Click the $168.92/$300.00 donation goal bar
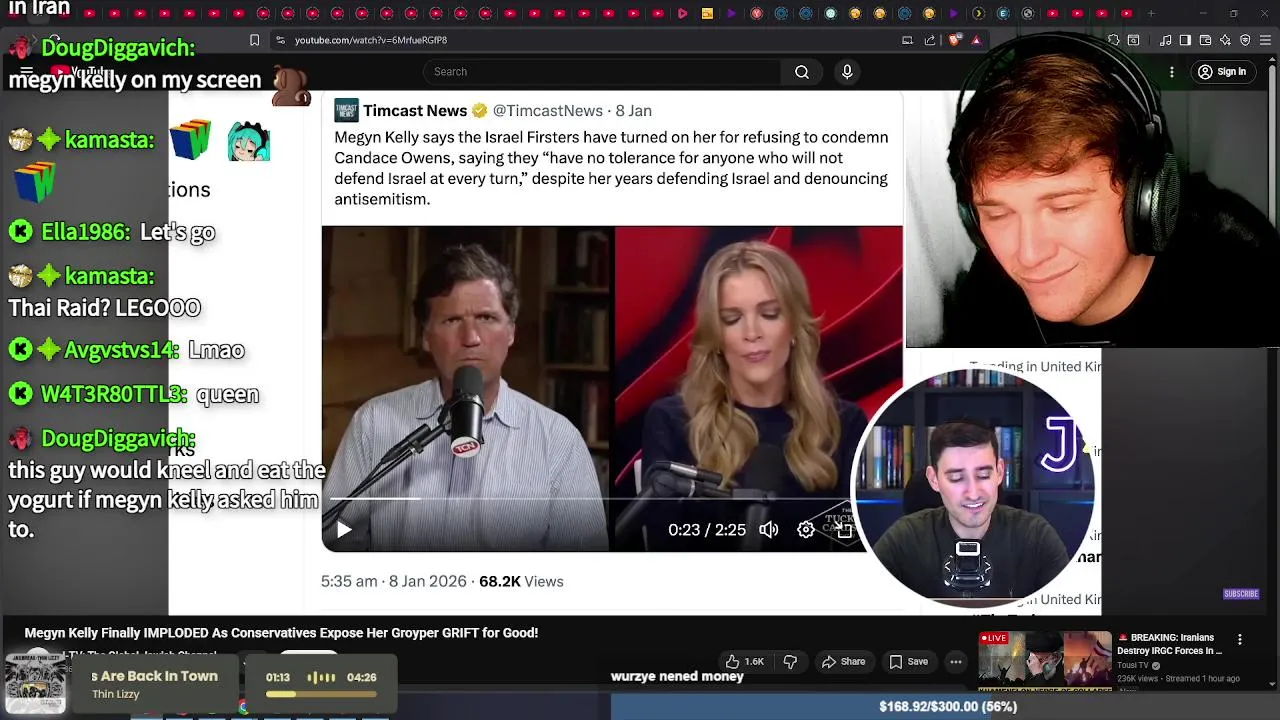Viewport: 1280px width, 720px height. (x=945, y=707)
